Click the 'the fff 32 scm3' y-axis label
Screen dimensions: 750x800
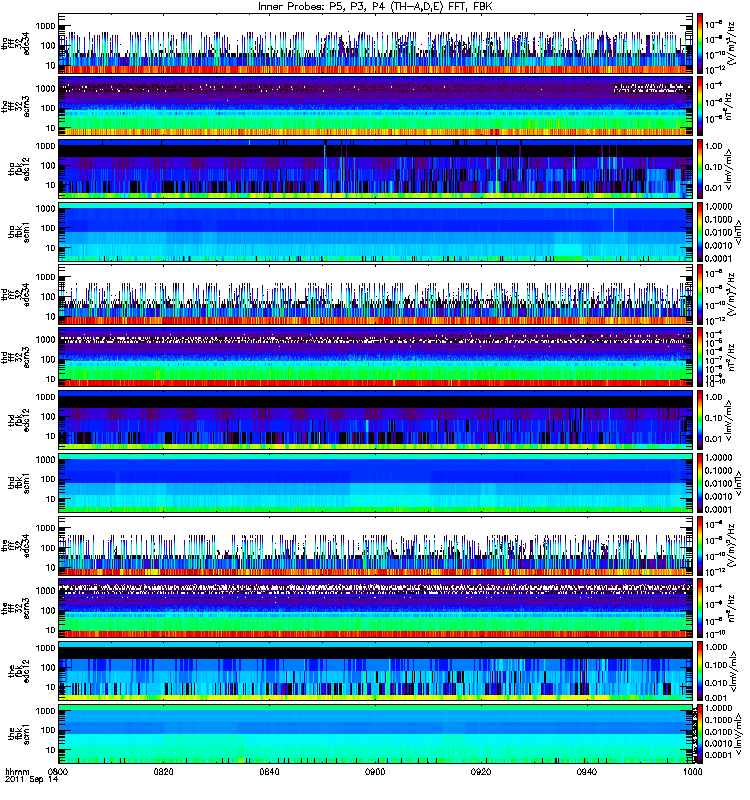[16, 608]
